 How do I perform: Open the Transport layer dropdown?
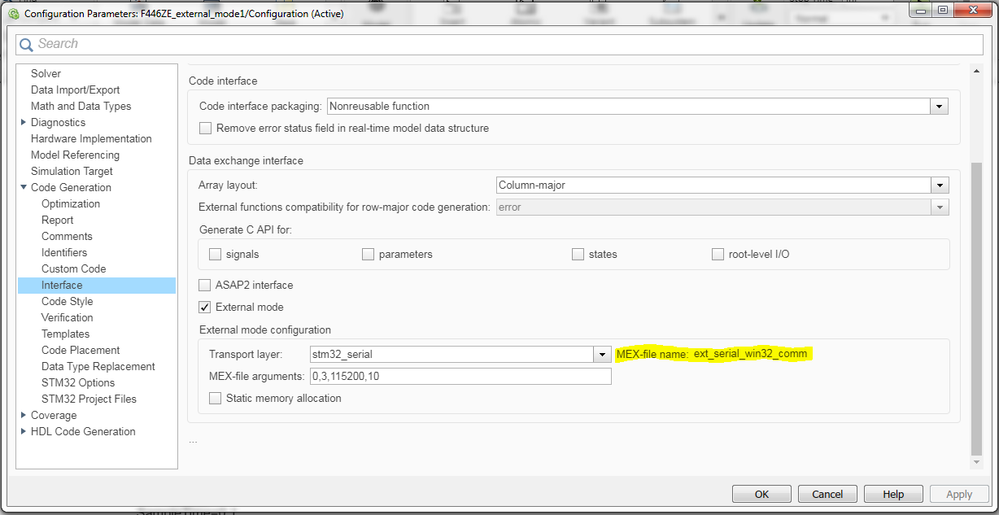pyautogui.click(x=602, y=354)
